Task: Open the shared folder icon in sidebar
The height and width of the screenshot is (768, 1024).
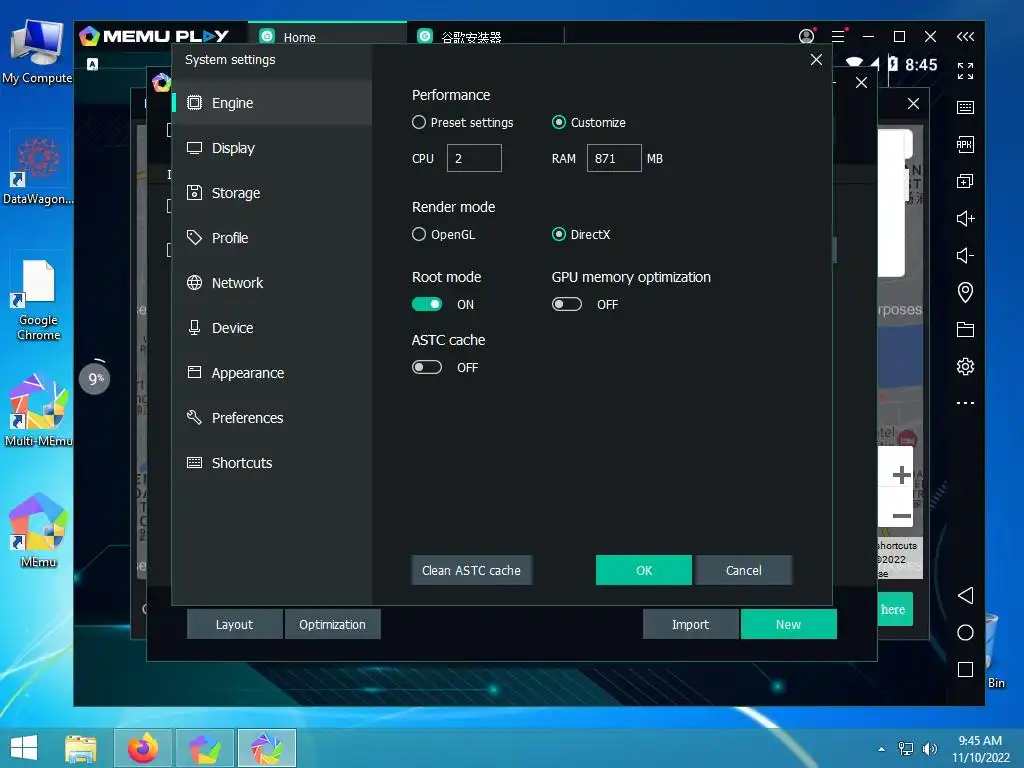Action: coord(965,329)
